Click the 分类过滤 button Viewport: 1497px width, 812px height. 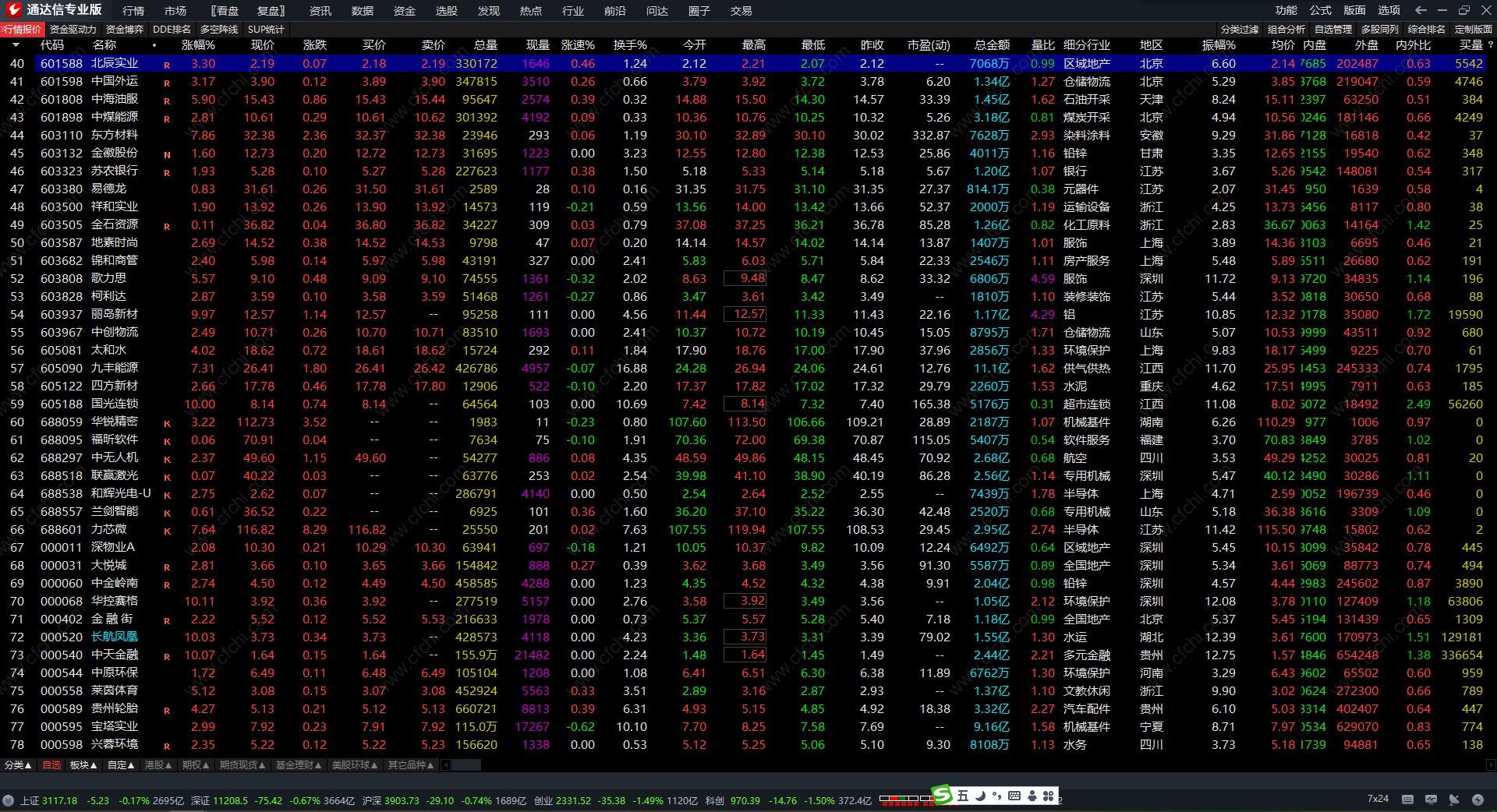[x=1240, y=30]
